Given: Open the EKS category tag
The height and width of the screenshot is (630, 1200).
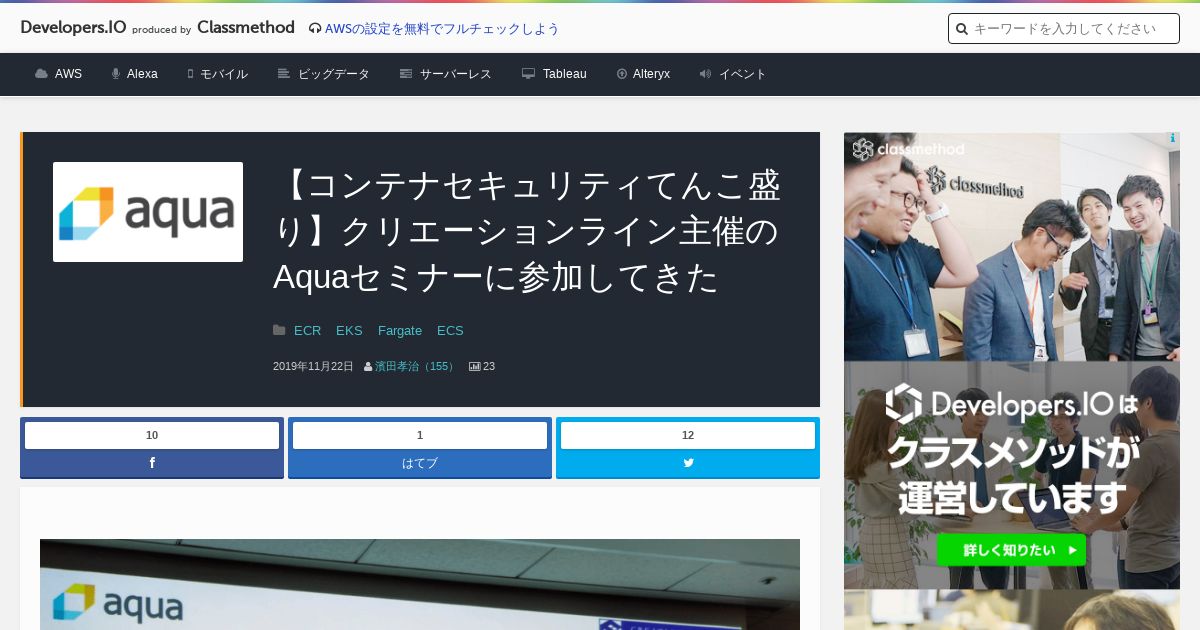Looking at the screenshot, I should coord(349,330).
